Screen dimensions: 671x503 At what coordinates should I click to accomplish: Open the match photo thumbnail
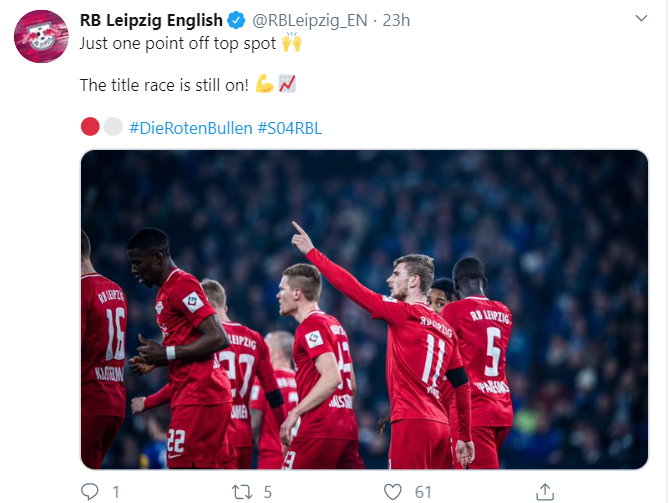(x=364, y=309)
